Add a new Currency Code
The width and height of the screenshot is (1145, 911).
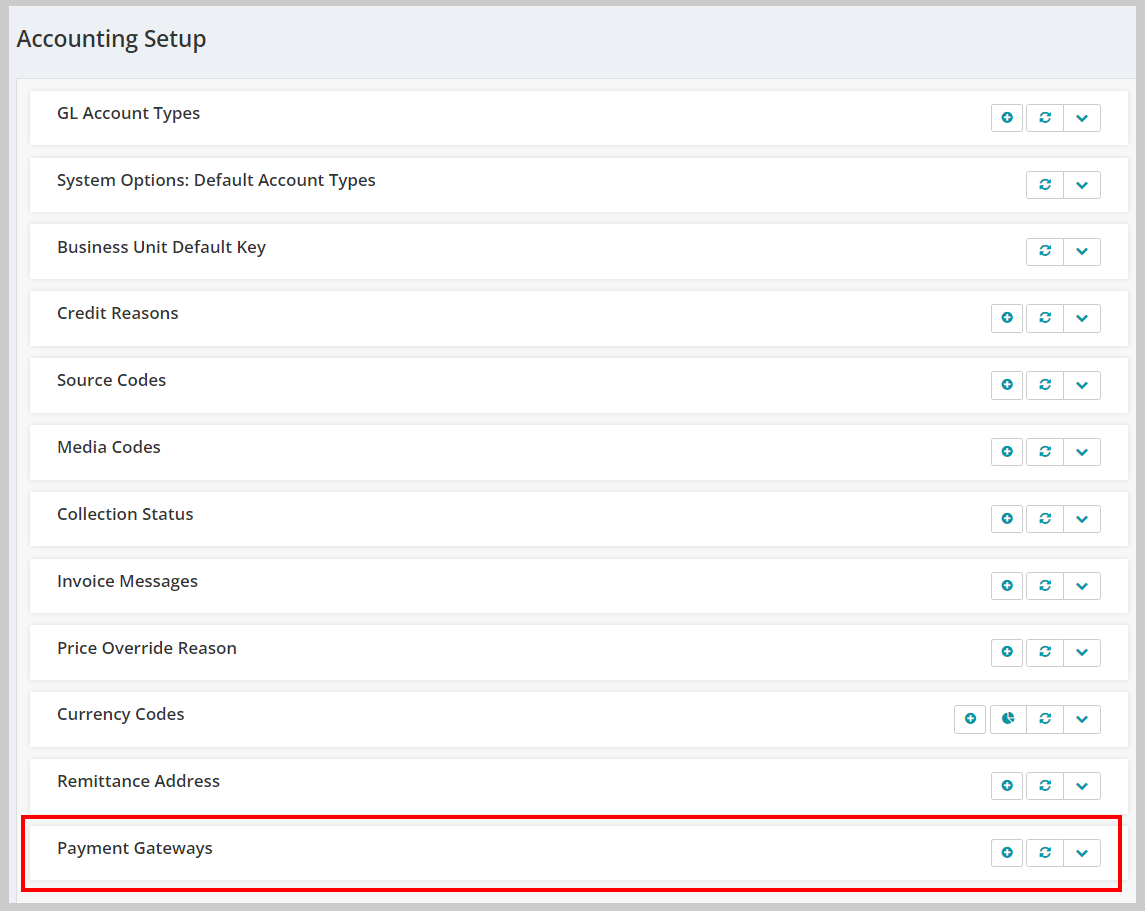tap(970, 719)
